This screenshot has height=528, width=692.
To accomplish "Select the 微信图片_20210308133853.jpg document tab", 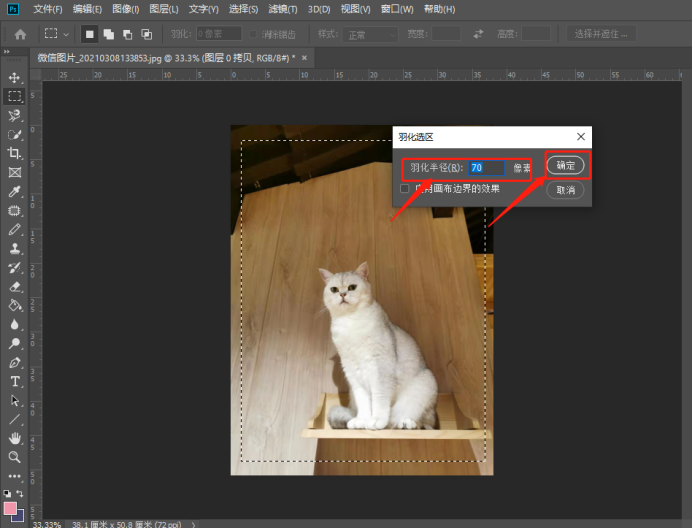I will pos(166,58).
